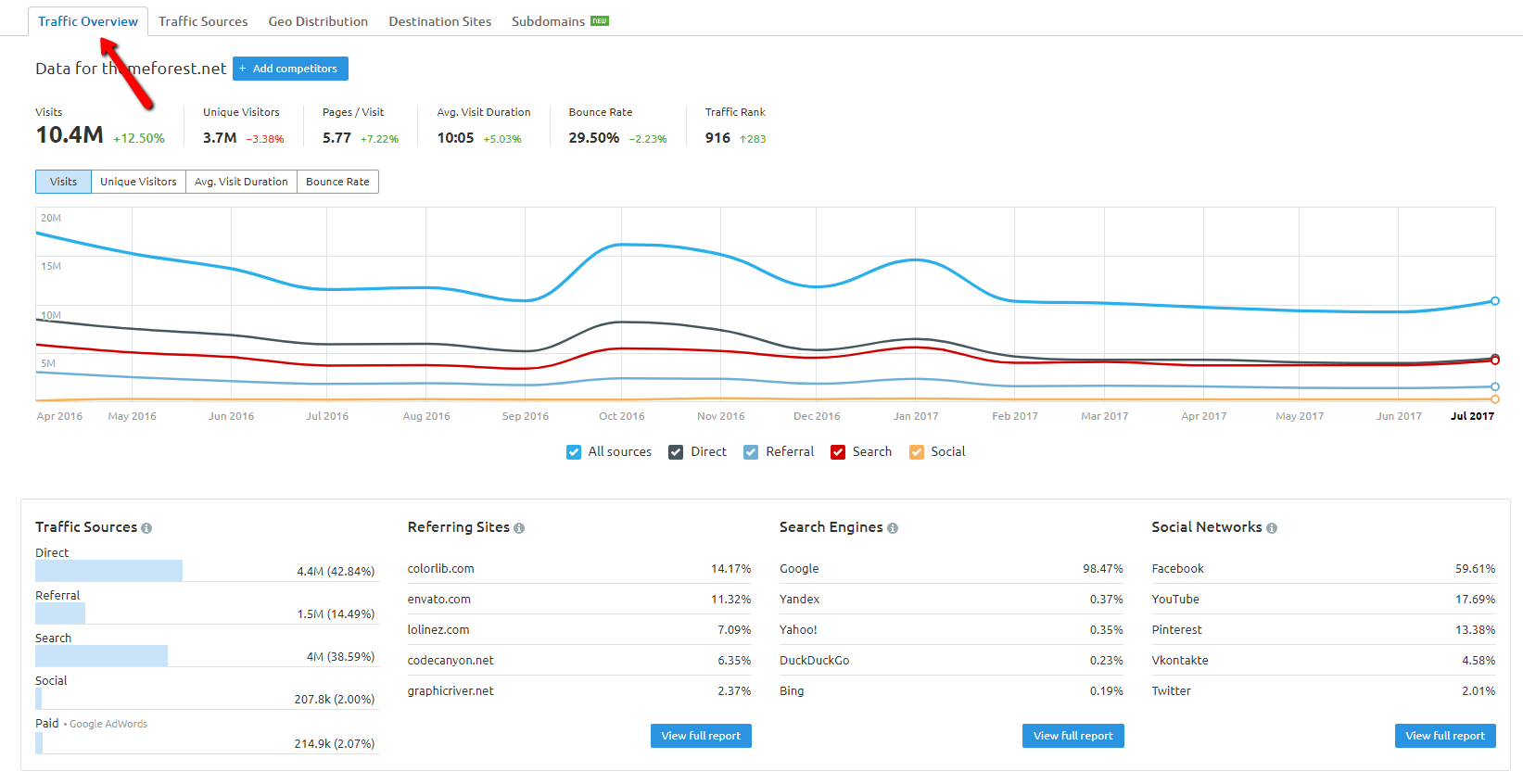Open the Social Networks info icon
Image resolution: width=1523 pixels, height=784 pixels.
[1272, 528]
